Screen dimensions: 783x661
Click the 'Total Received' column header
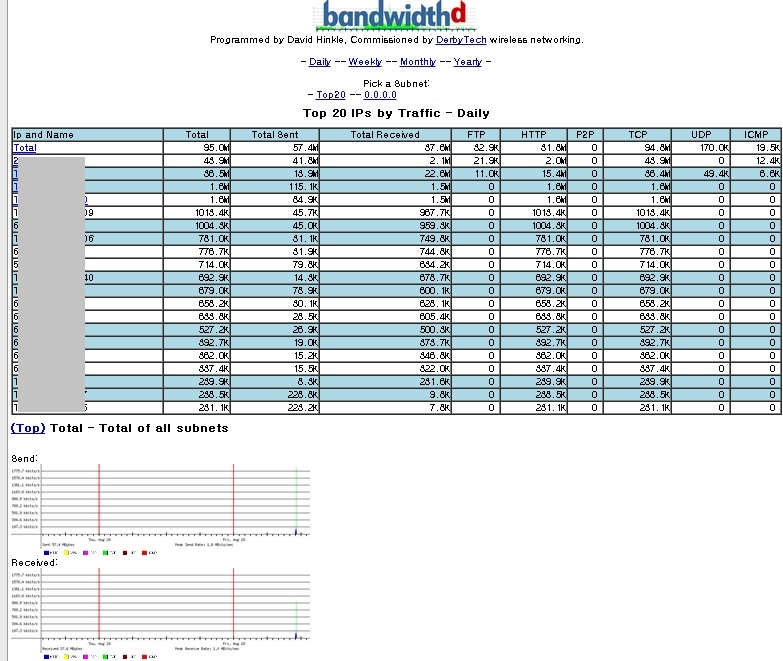pos(385,135)
